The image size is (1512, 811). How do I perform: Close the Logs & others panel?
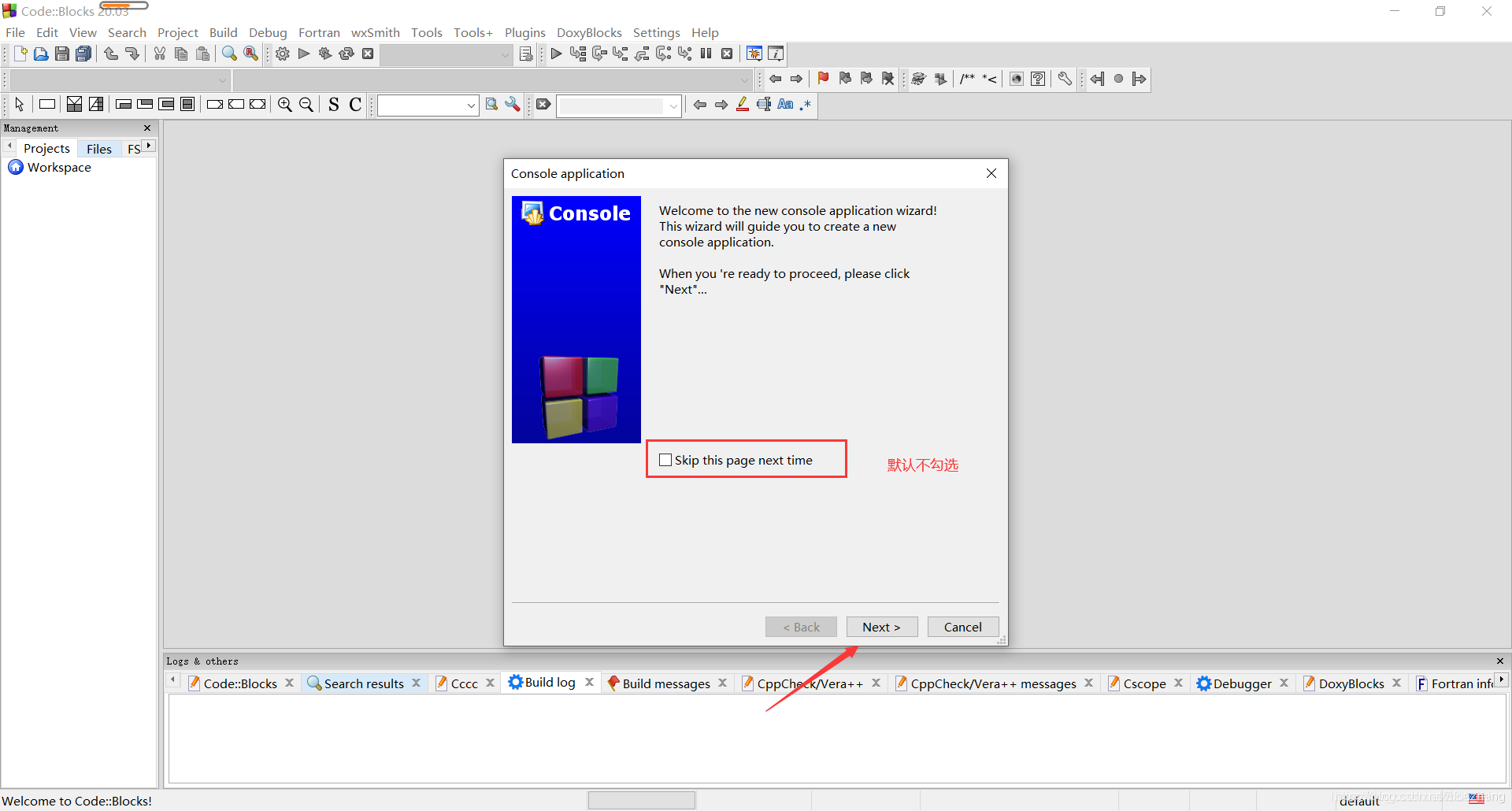(1500, 661)
